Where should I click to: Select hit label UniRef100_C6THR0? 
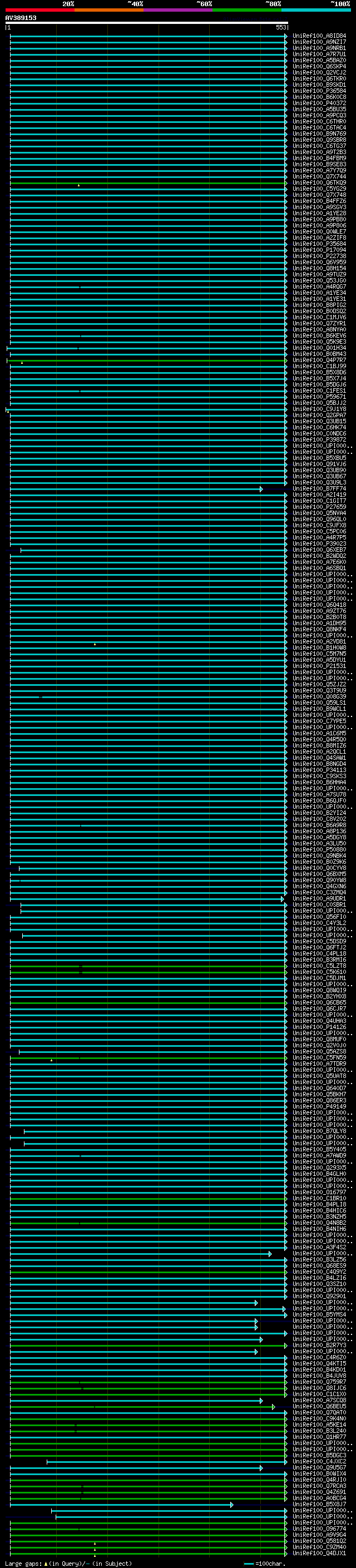pos(319,122)
